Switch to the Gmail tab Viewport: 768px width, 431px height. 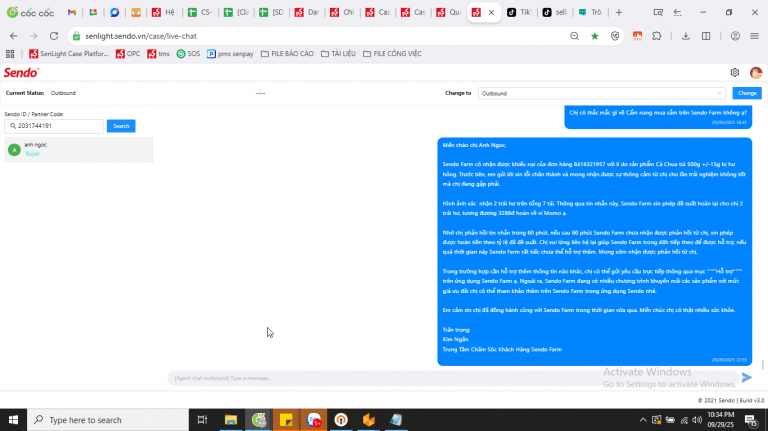[72, 12]
